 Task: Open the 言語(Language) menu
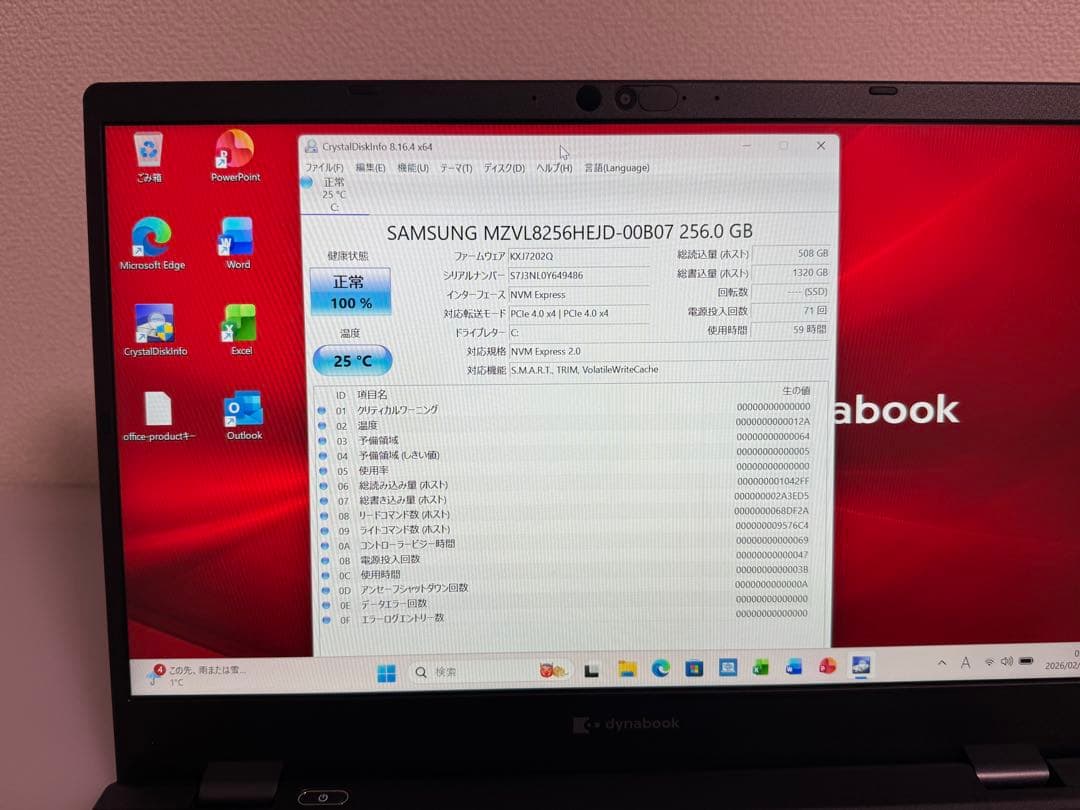(x=616, y=169)
